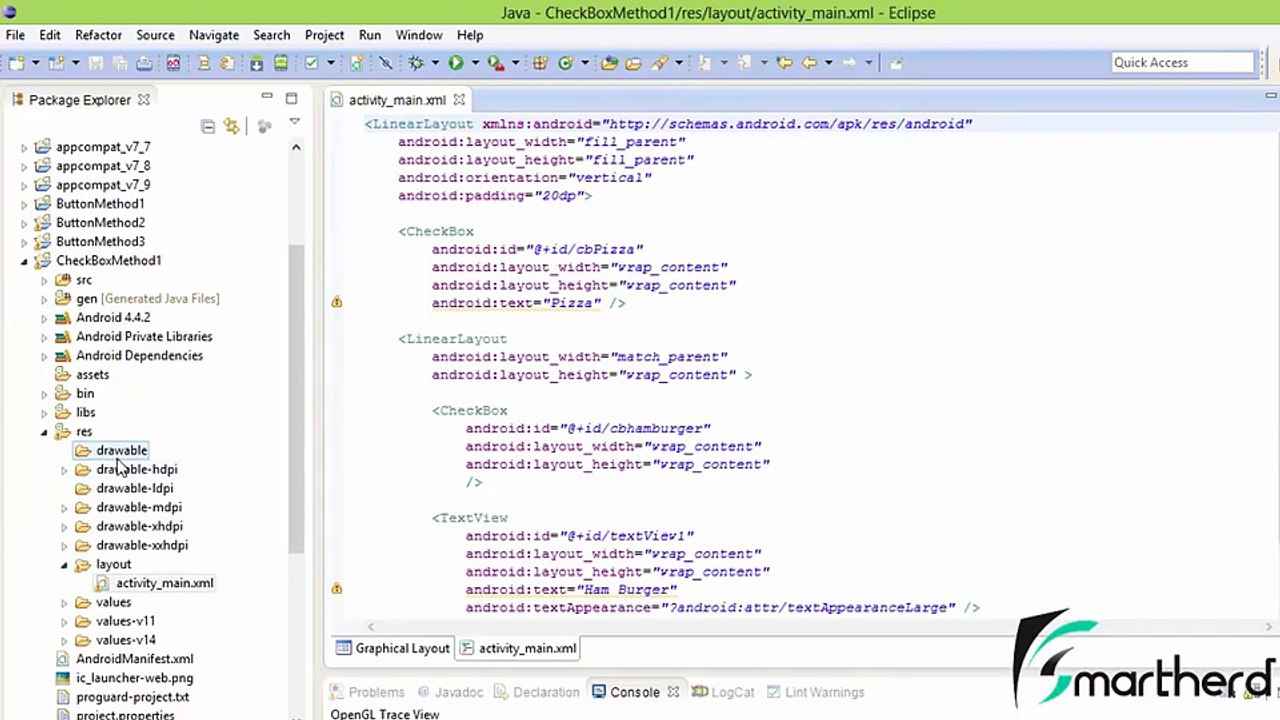1280x720 pixels.
Task: Click the New Java Class icon
Action: 566,63
